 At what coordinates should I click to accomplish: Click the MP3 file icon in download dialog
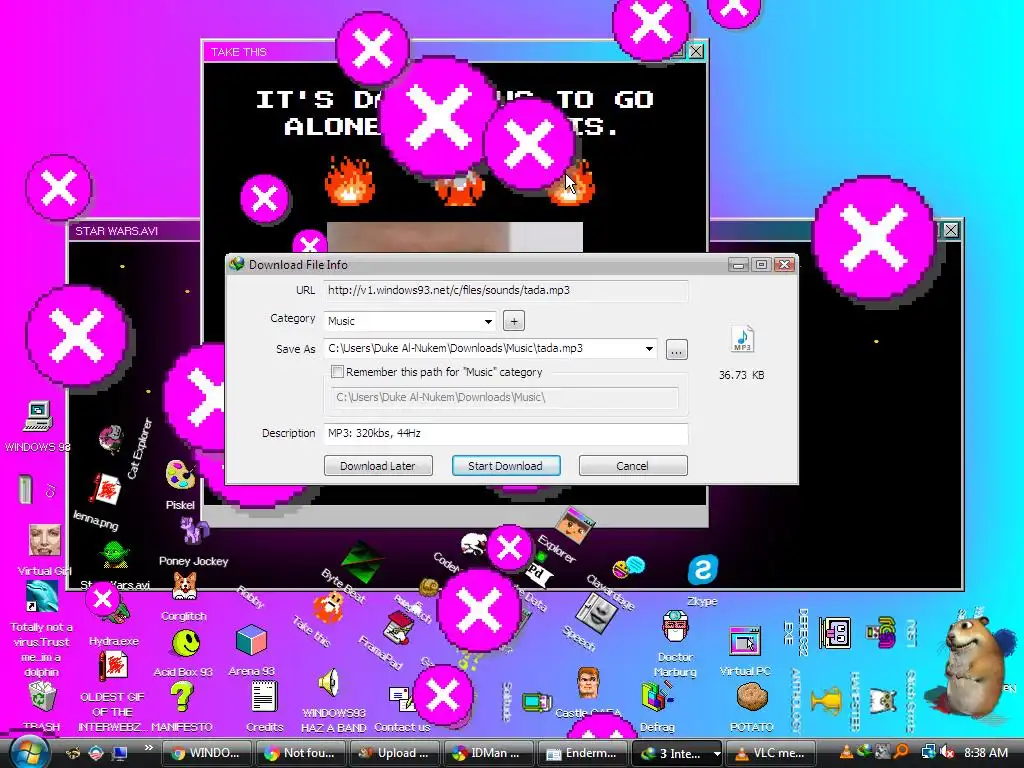pyautogui.click(x=742, y=338)
